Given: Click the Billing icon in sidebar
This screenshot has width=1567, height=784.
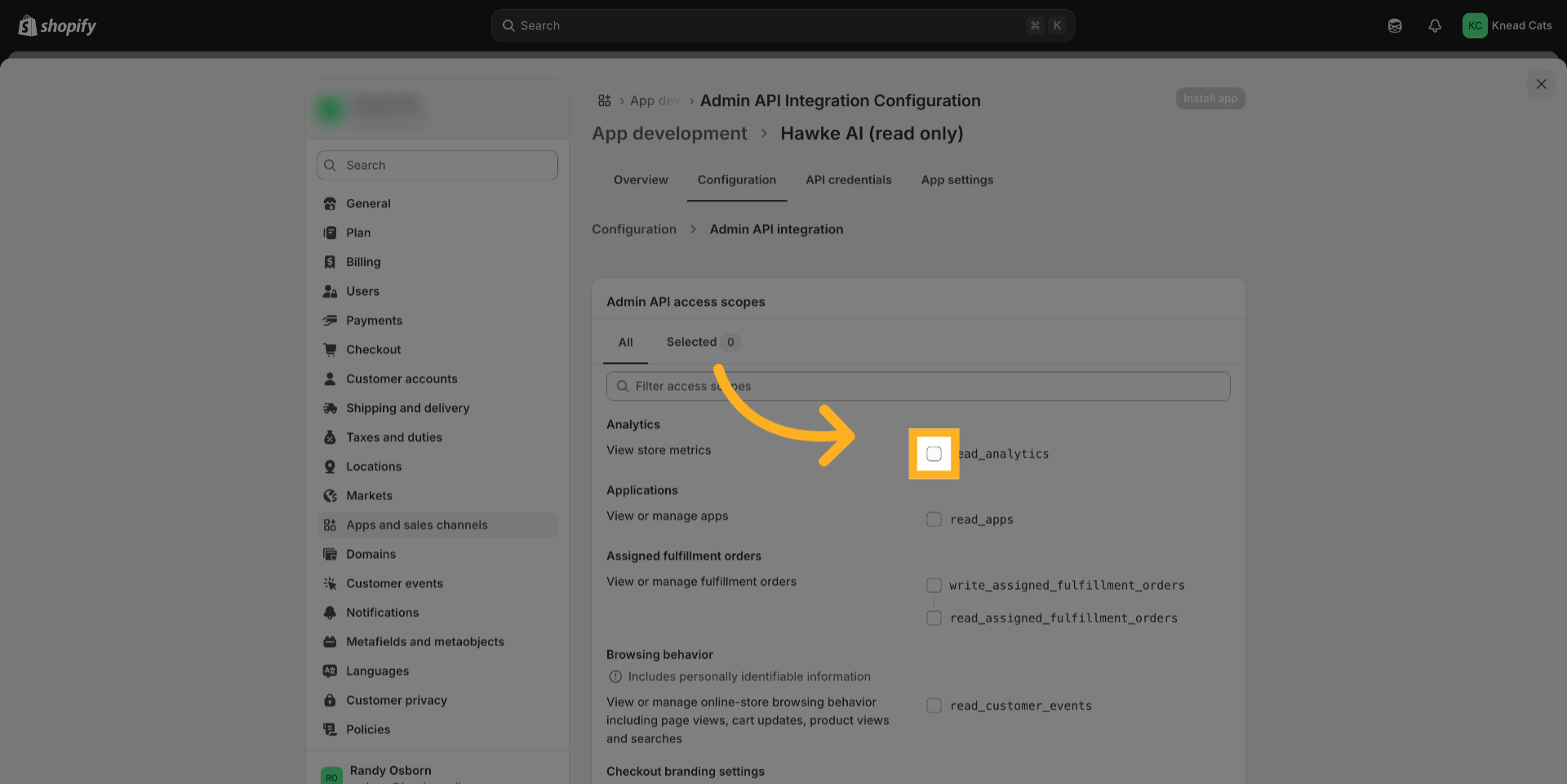Looking at the screenshot, I should click(x=330, y=262).
